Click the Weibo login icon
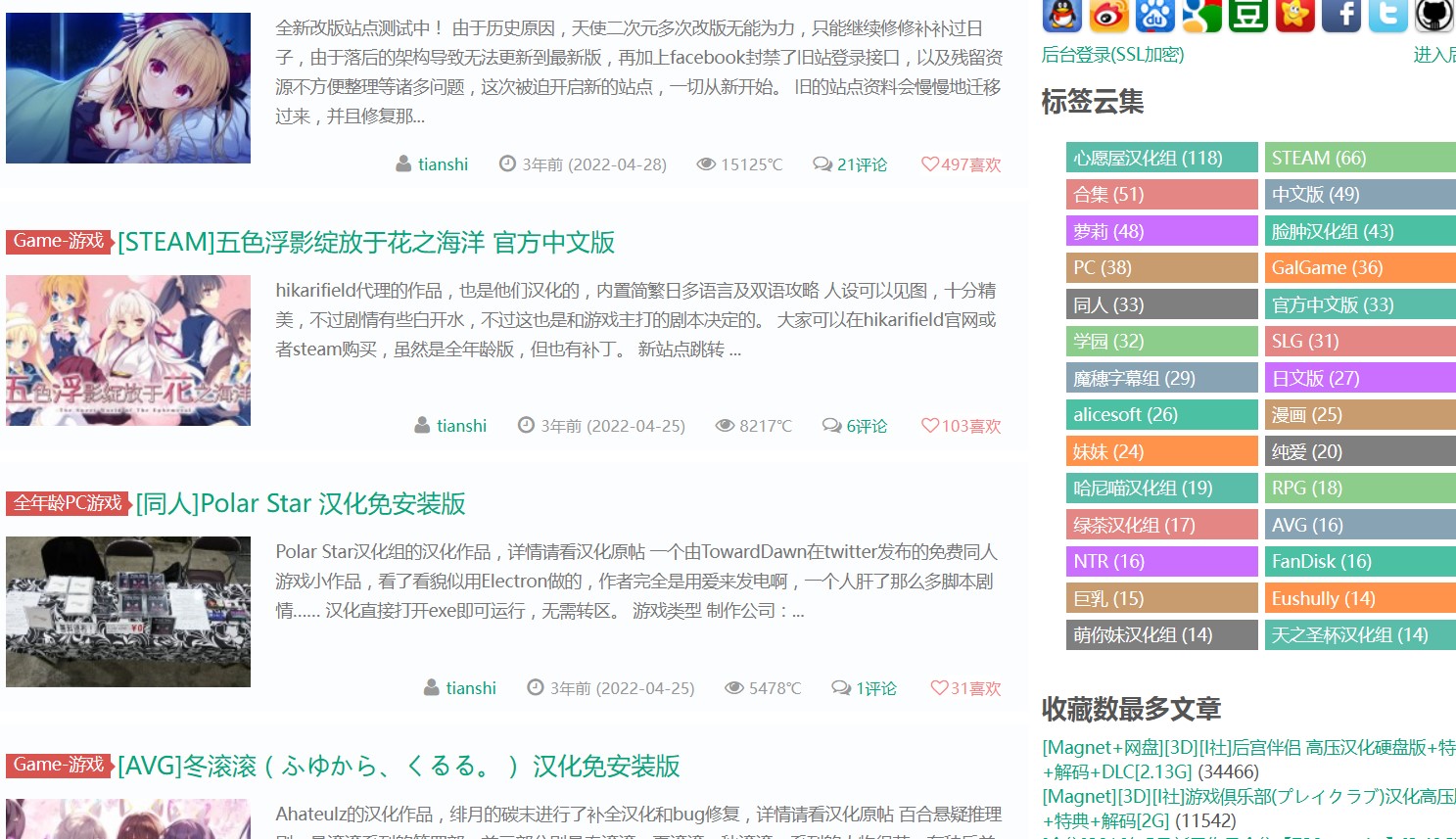 point(1108,15)
